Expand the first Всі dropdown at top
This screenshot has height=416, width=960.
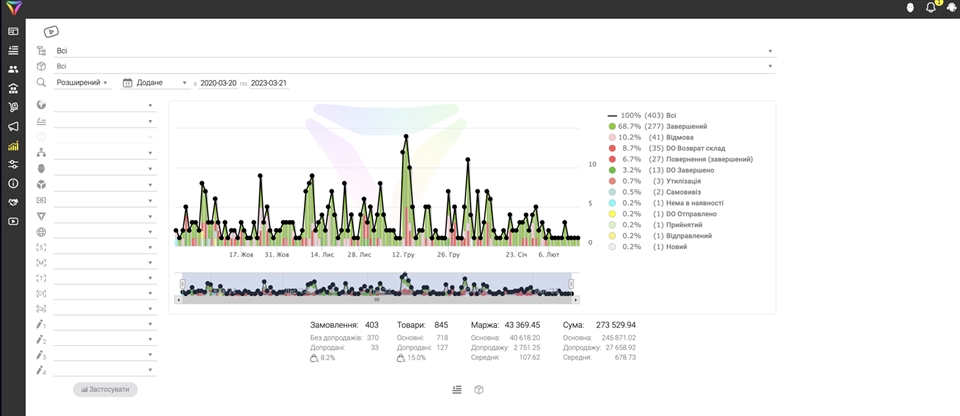412,50
